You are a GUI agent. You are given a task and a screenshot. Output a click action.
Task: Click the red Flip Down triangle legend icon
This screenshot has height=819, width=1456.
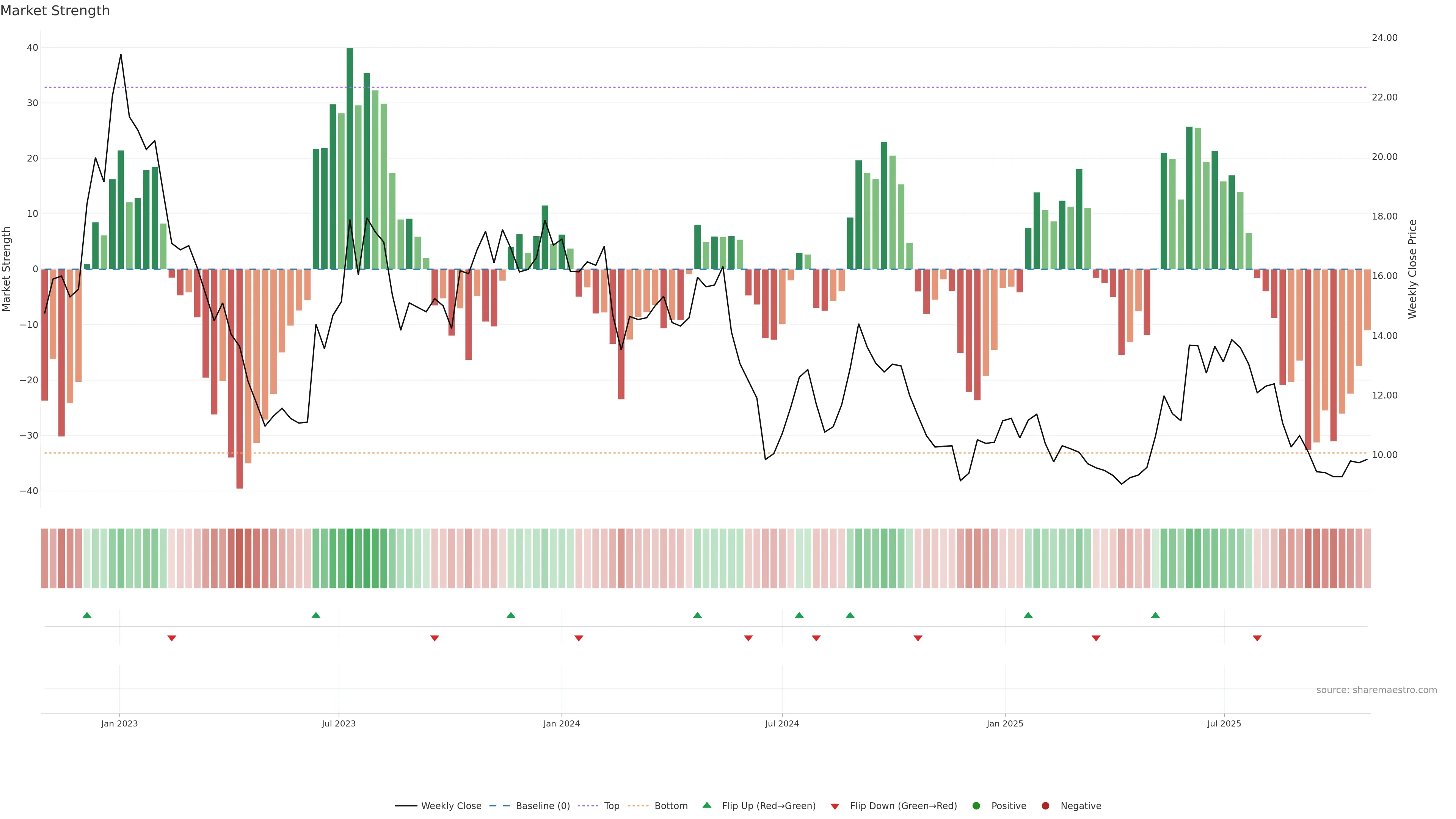834,806
